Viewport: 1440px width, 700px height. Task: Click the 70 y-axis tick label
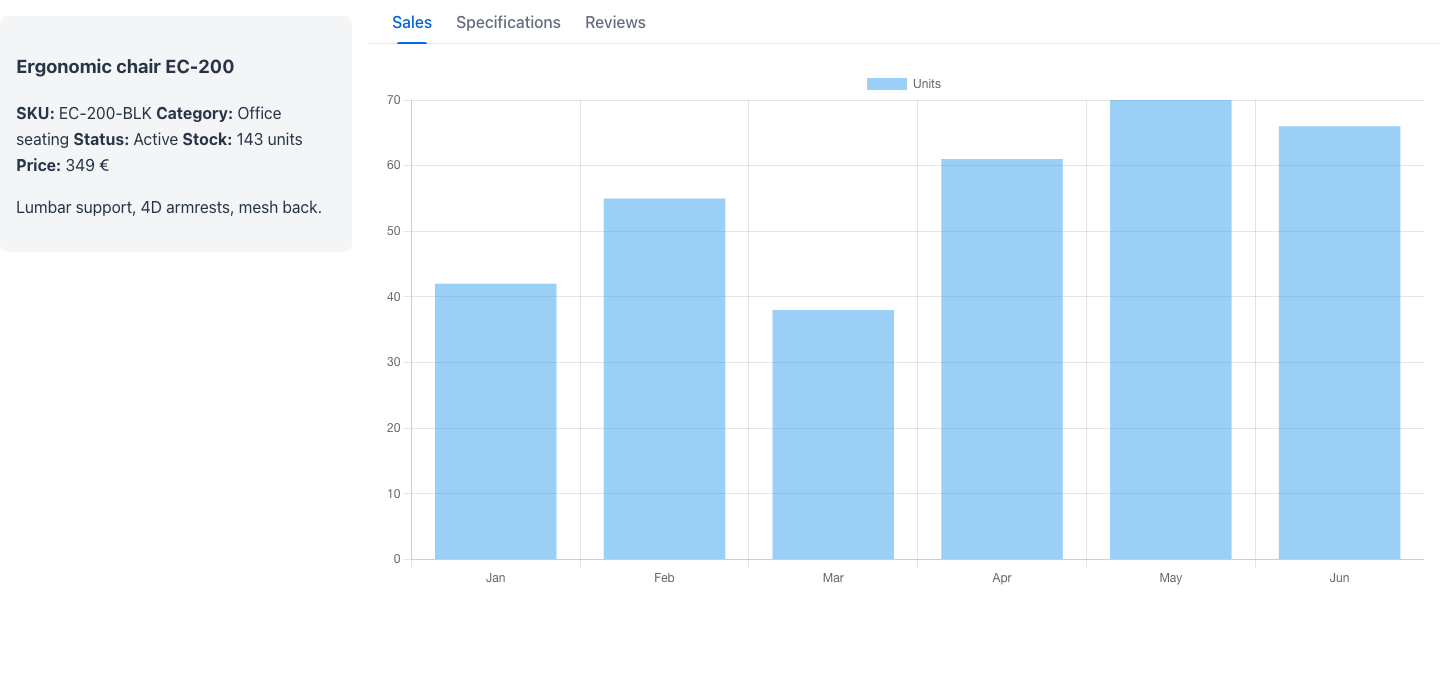393,100
